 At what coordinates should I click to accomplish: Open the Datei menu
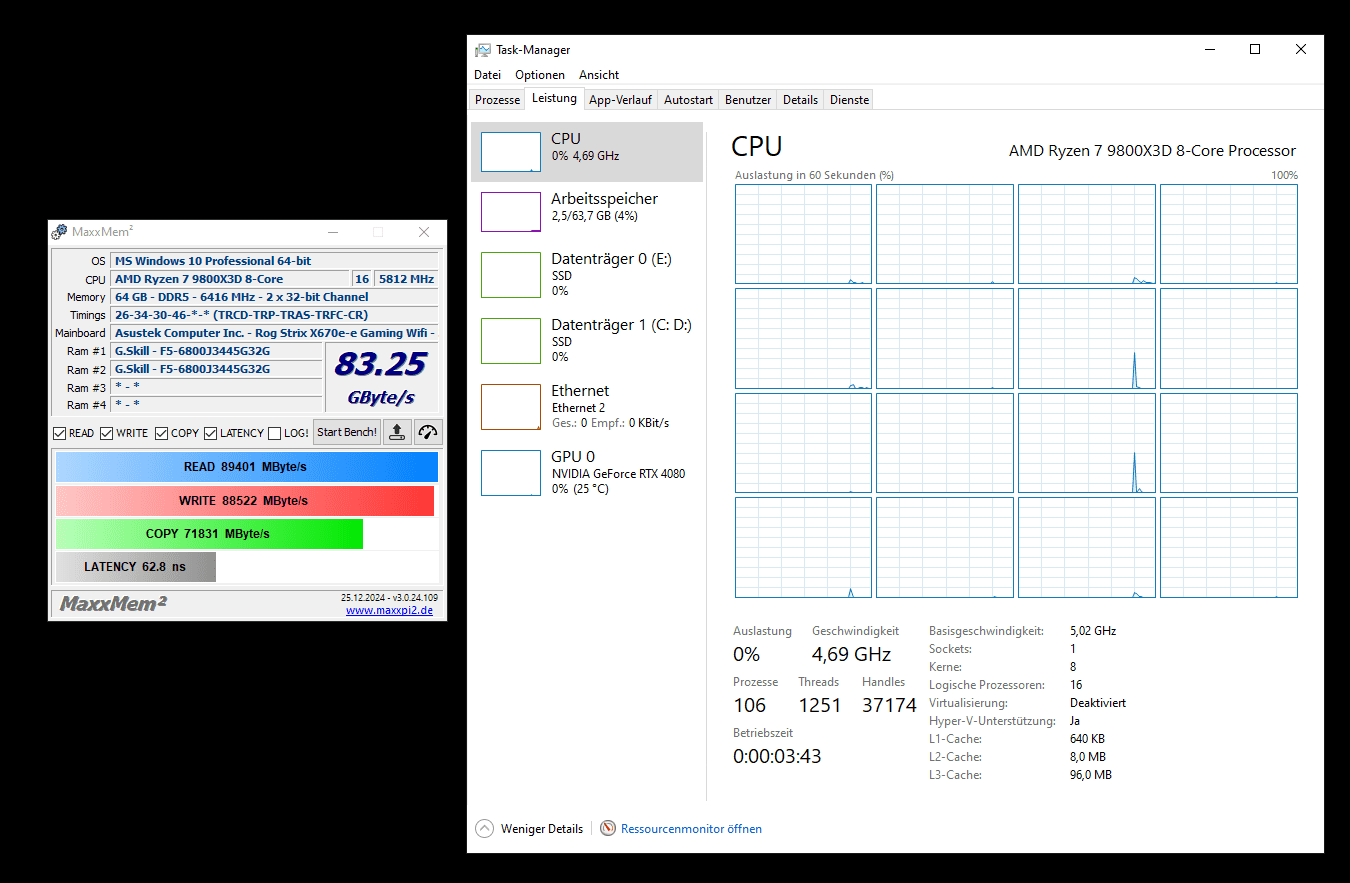[x=487, y=75]
